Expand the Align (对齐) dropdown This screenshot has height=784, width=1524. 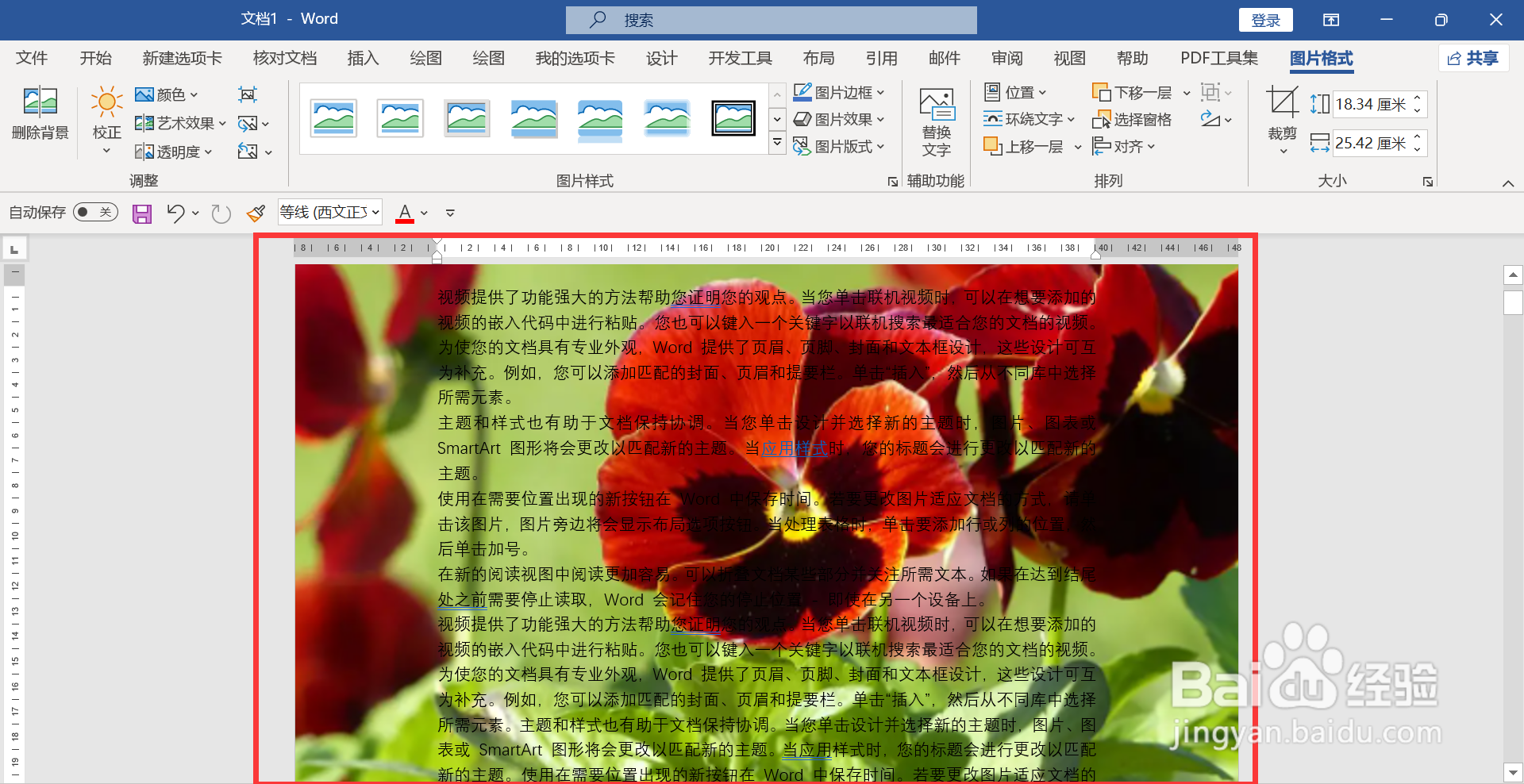(1151, 146)
